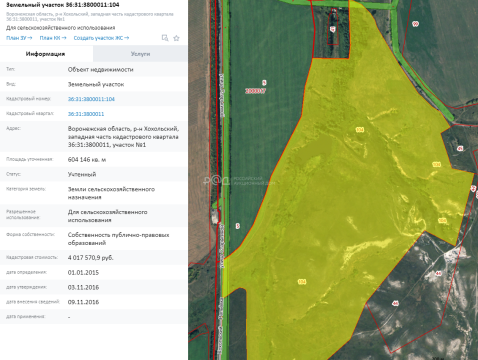
Task: Click the zoom-to-object magnifier icon
Action: click(165, 38)
